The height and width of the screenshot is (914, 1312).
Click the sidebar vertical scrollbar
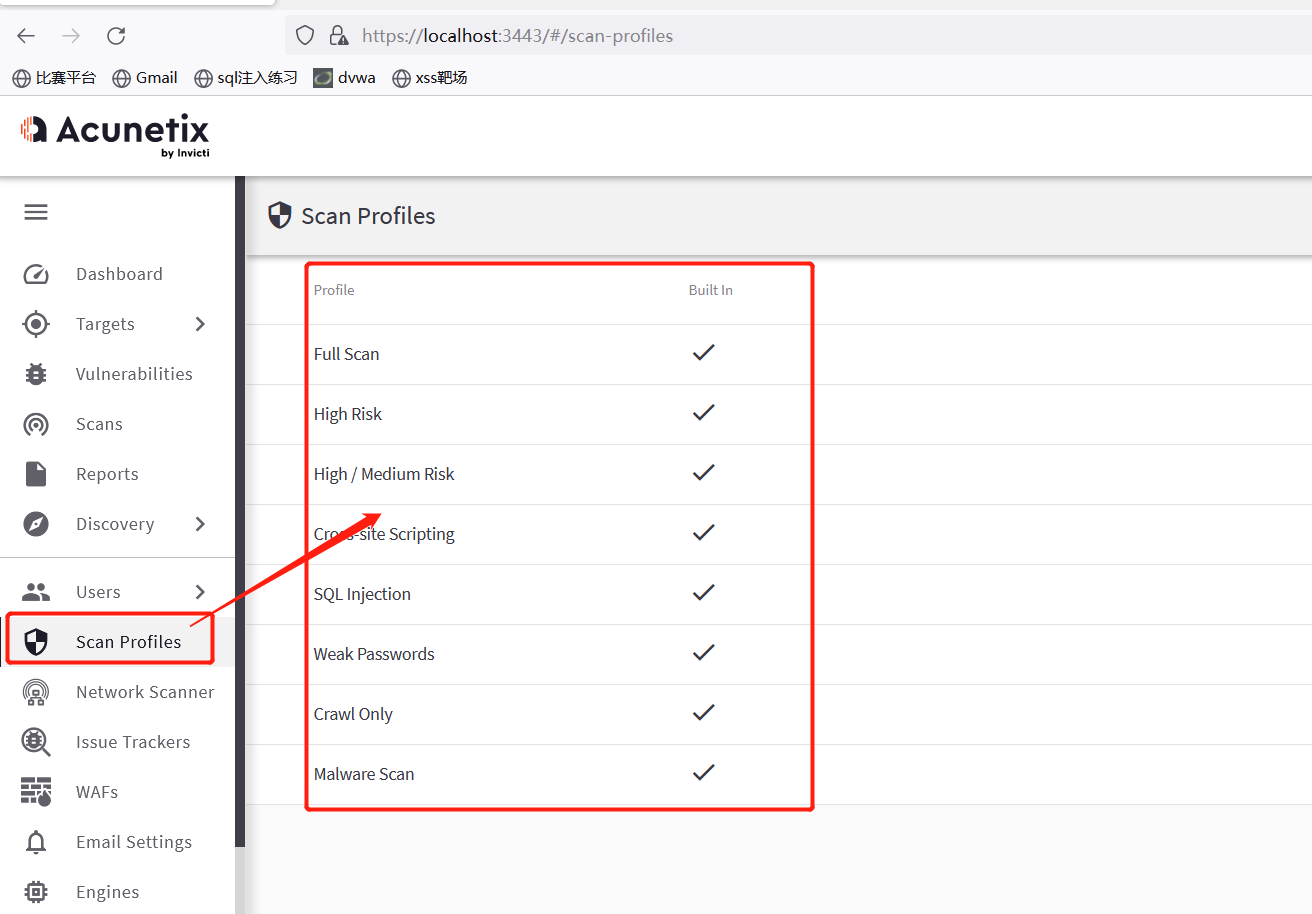[240, 510]
